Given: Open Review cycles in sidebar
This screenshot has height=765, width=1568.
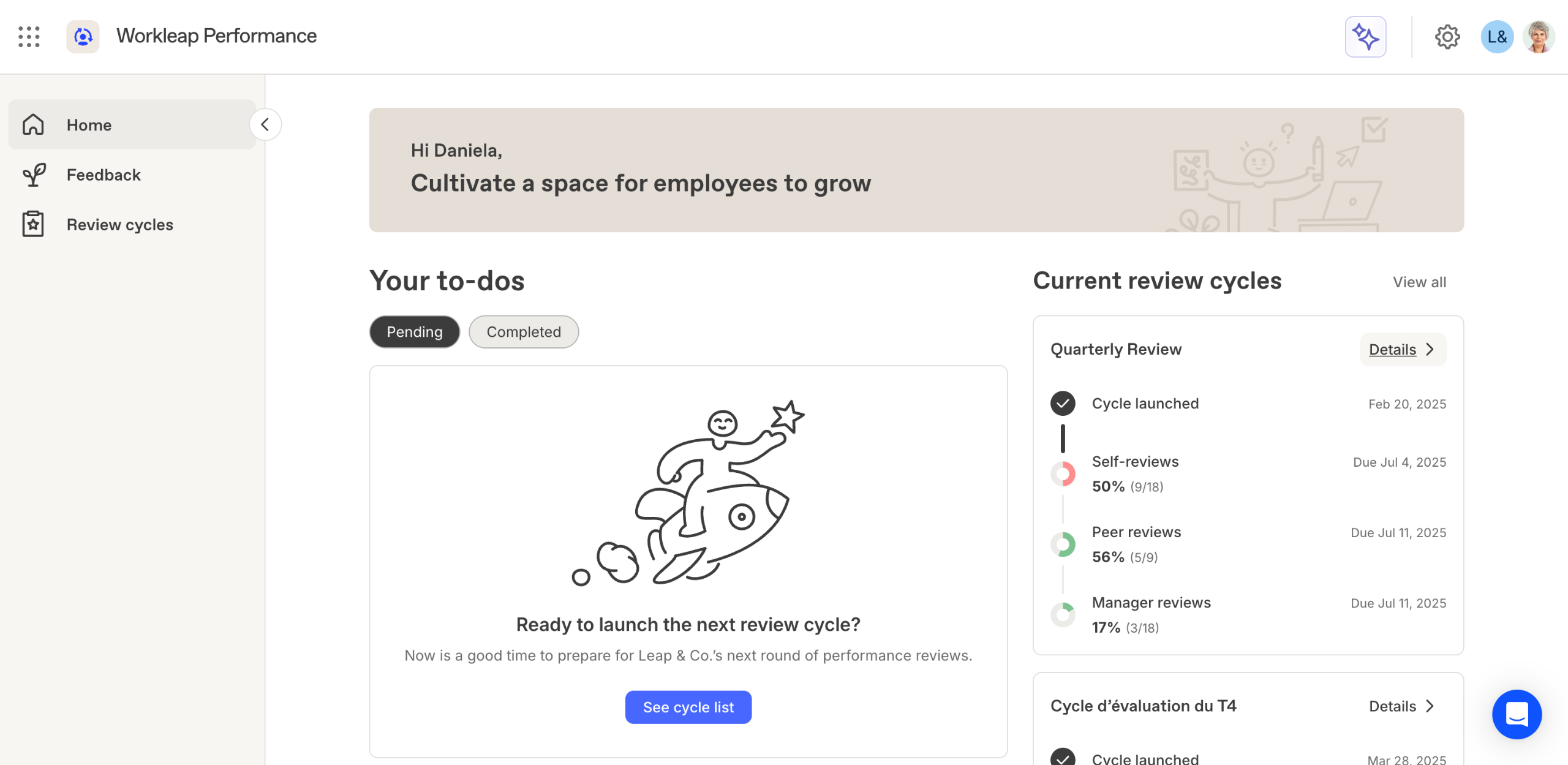Looking at the screenshot, I should click(119, 225).
